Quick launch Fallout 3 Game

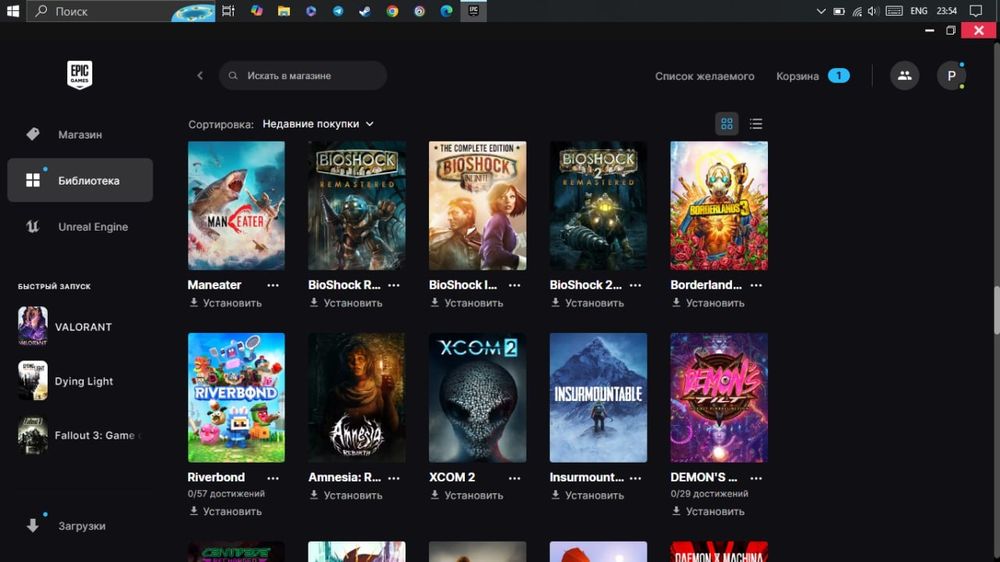click(80, 435)
